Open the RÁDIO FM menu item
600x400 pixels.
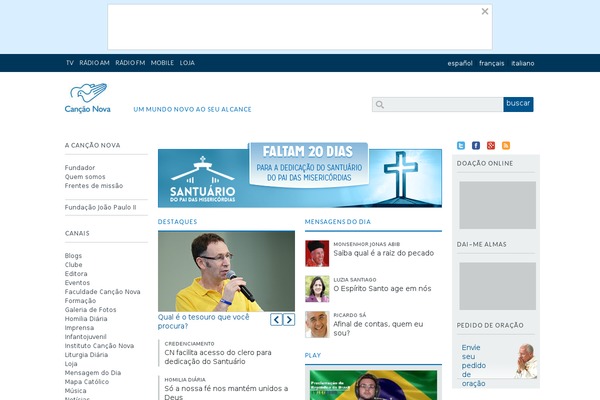click(x=130, y=63)
